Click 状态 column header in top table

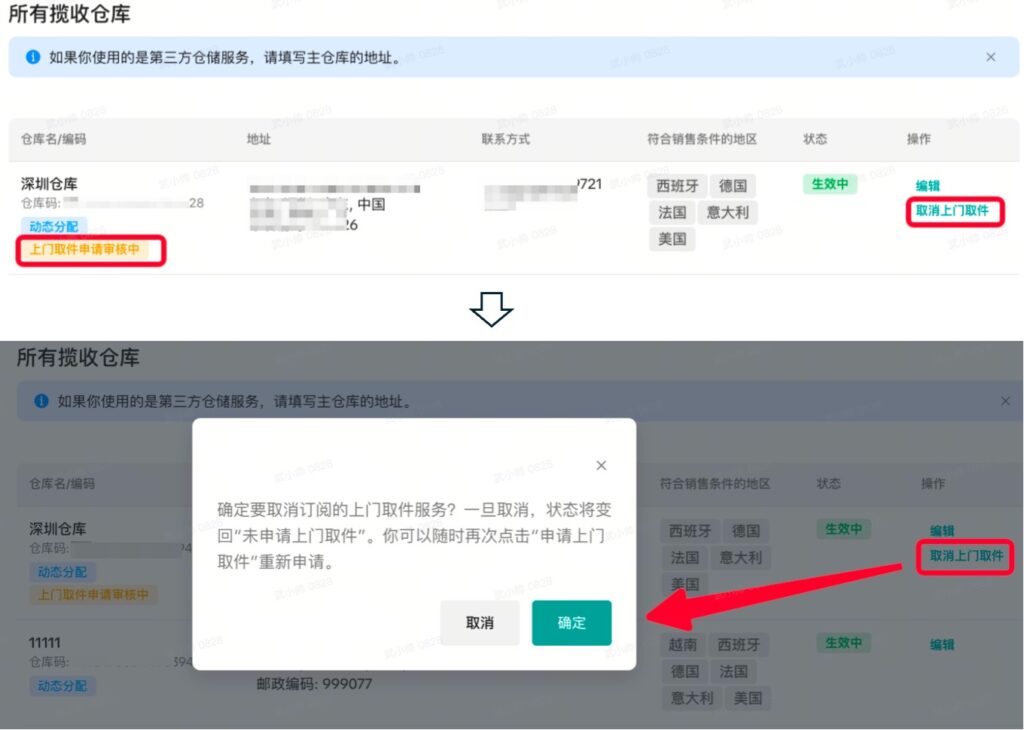coord(815,139)
